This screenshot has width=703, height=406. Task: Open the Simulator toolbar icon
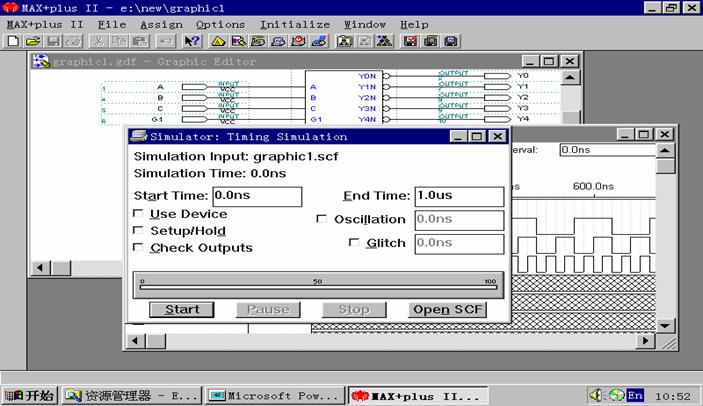tap(279, 41)
